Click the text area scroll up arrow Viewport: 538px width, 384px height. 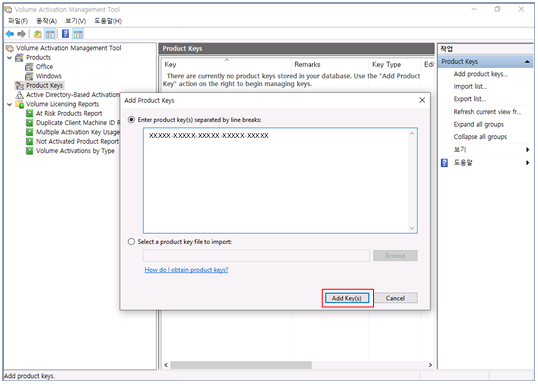412,134
